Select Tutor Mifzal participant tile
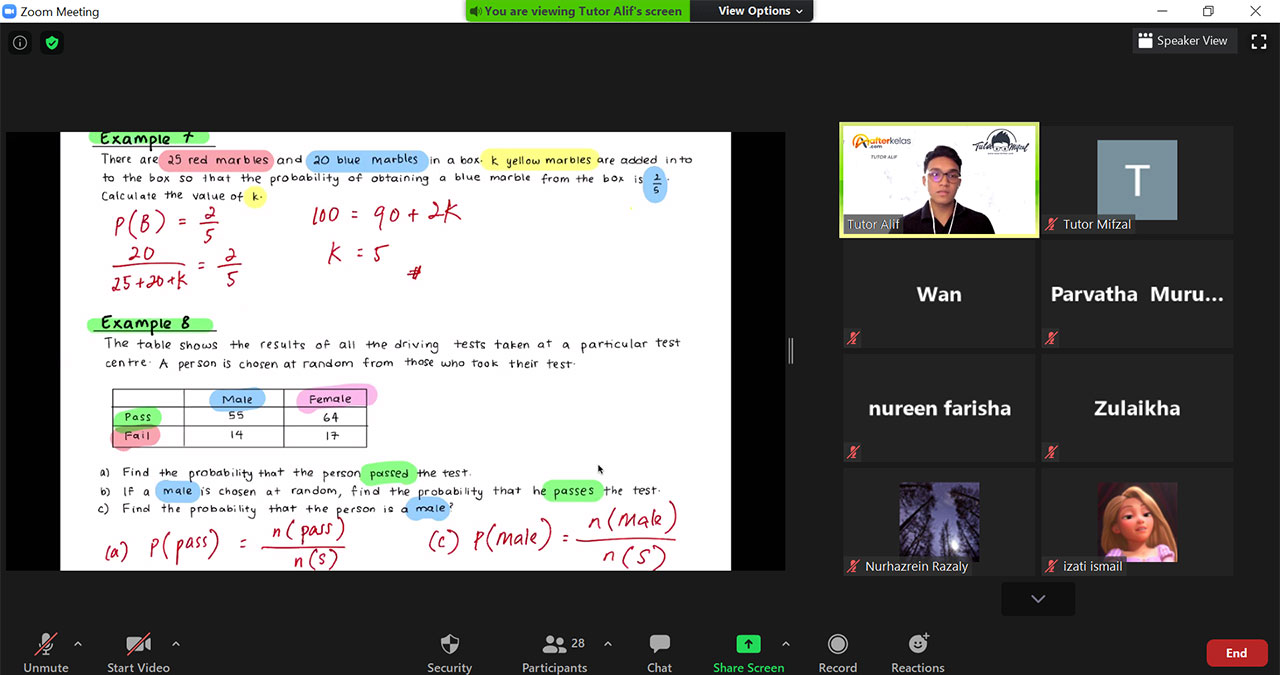Image resolution: width=1280 pixels, height=675 pixels. coord(1137,180)
